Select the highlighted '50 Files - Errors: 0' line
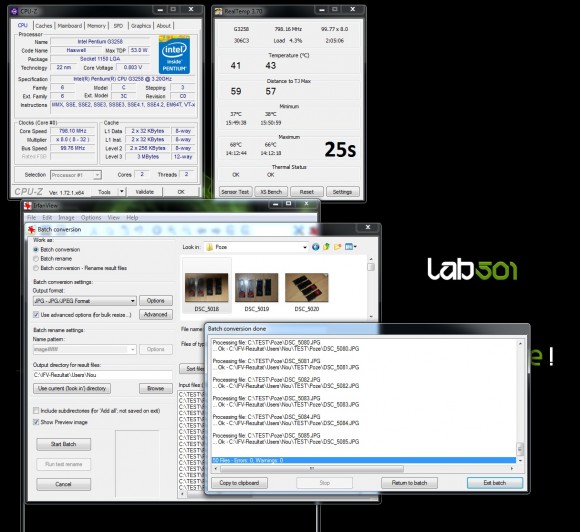The height and width of the screenshot is (532, 580). coord(364,460)
